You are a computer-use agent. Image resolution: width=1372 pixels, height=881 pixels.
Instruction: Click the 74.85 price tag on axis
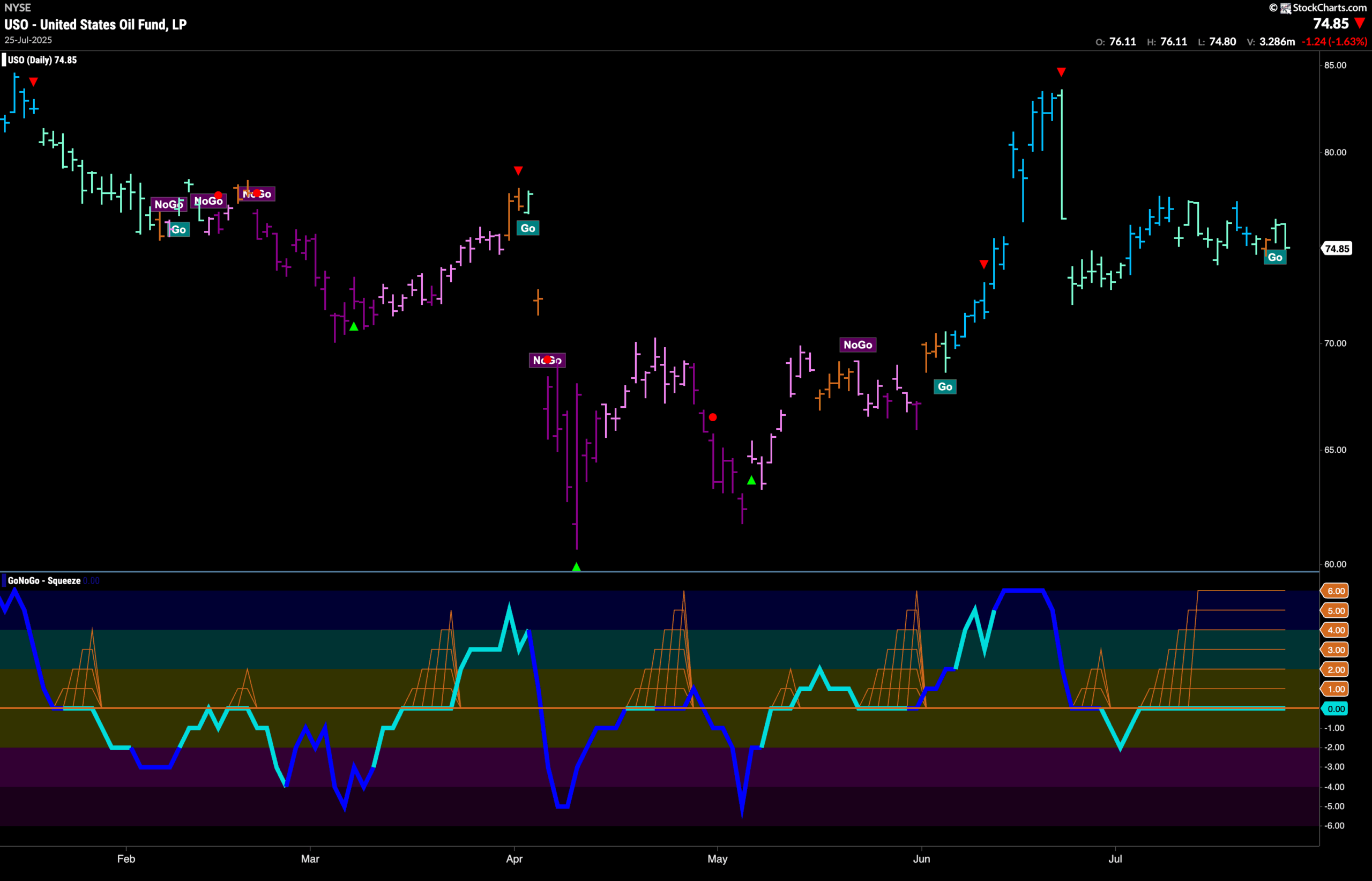click(x=1337, y=248)
